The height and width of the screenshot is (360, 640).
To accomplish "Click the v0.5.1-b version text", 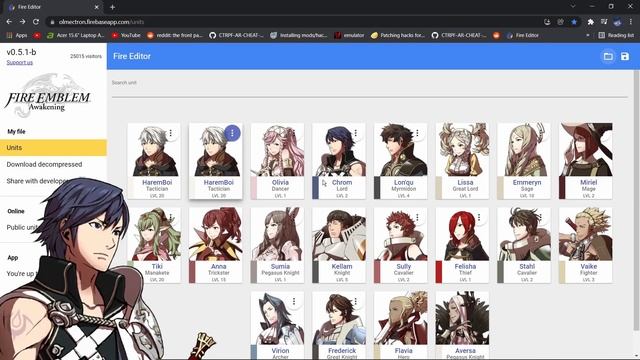I will click(x=21, y=52).
